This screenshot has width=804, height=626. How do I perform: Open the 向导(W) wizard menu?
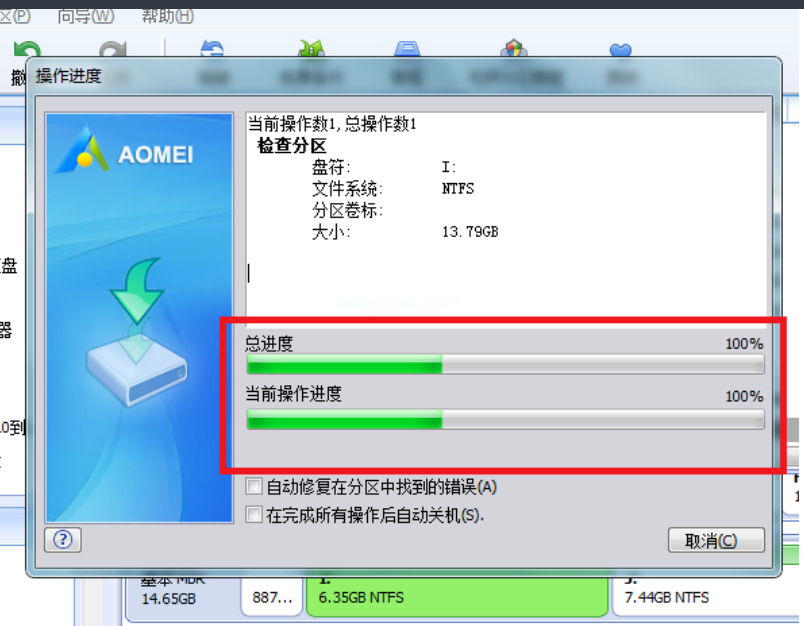click(86, 16)
